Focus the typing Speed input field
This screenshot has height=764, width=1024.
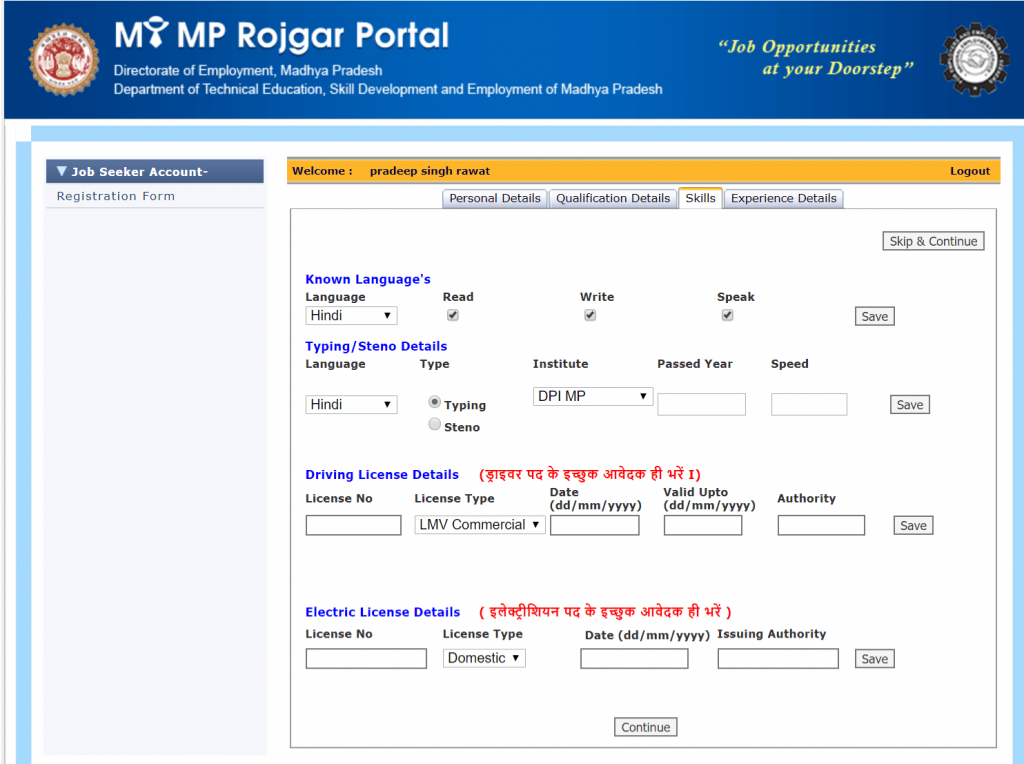(x=808, y=404)
